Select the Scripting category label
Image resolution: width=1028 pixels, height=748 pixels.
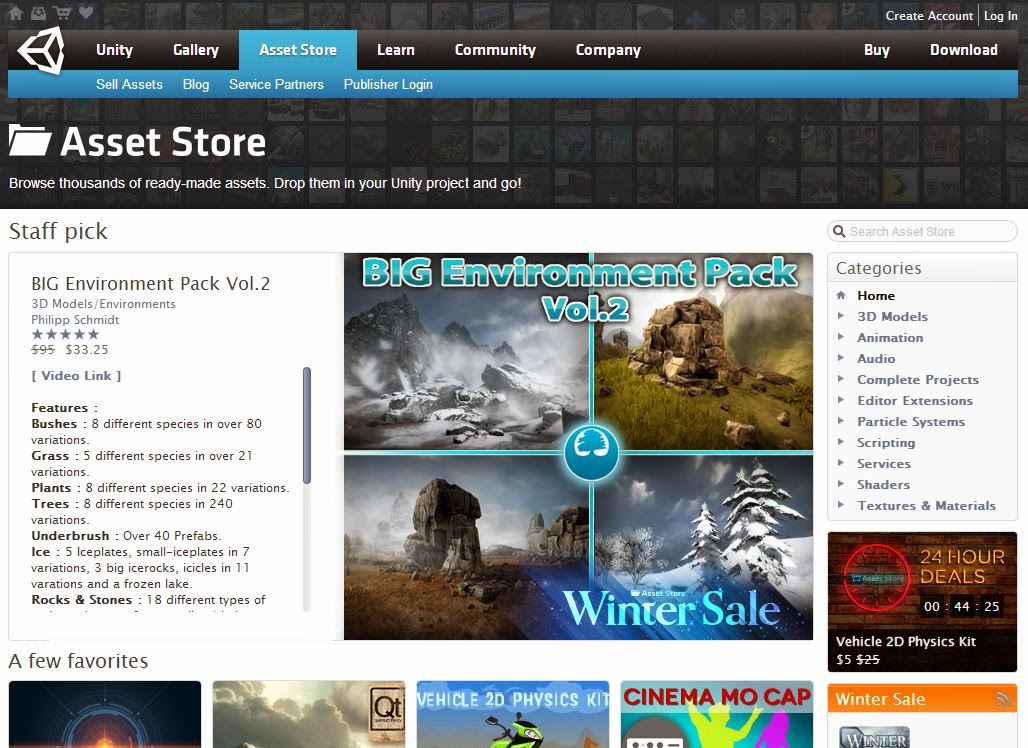click(x=886, y=443)
